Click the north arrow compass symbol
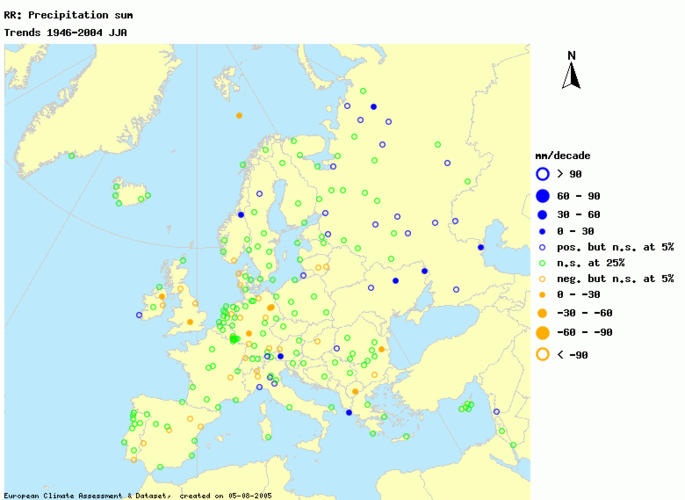This screenshot has height=500, width=685. click(x=571, y=72)
